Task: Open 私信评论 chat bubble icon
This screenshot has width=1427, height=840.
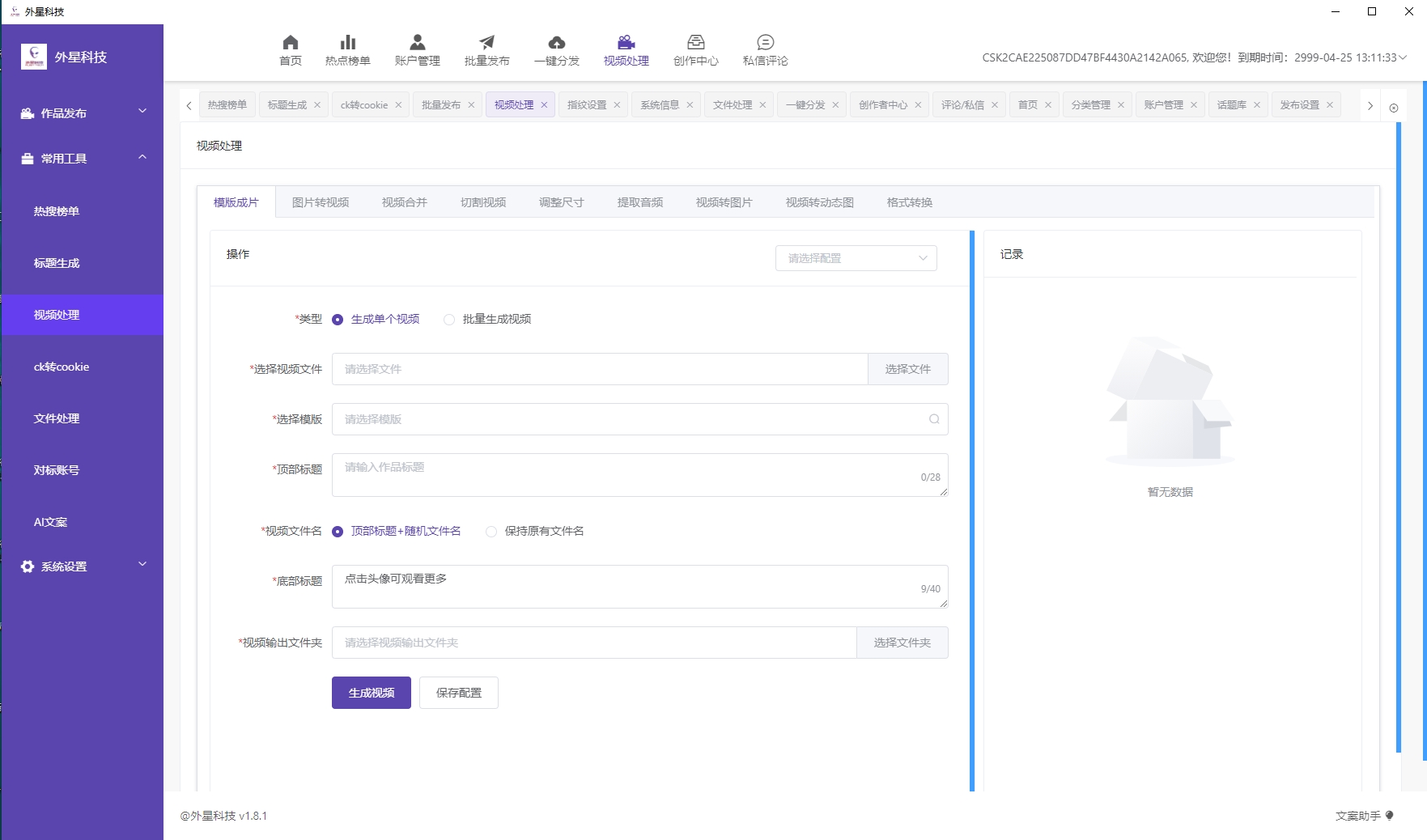Action: pos(765,43)
